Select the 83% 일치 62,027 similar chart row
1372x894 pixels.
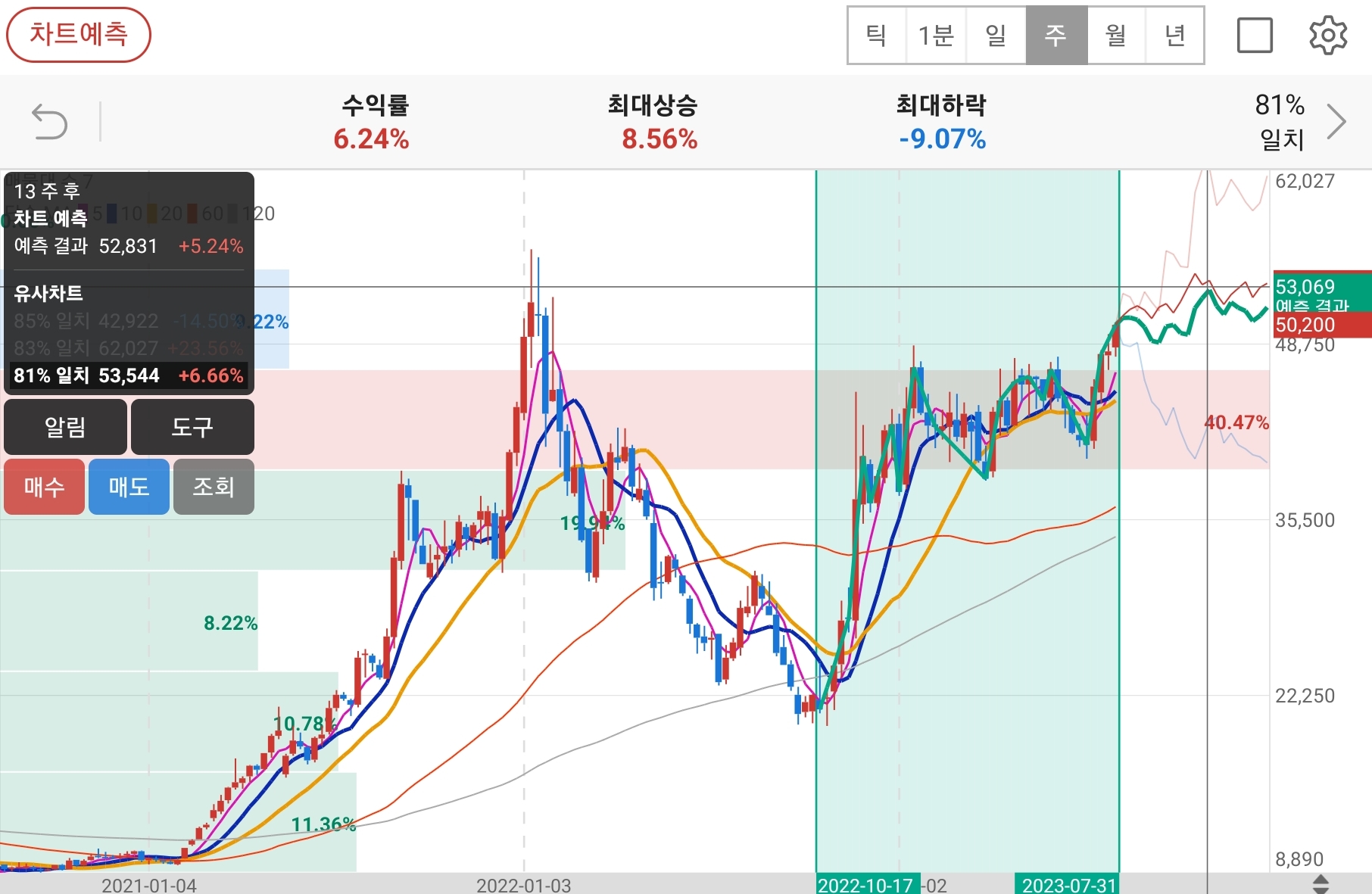[129, 348]
